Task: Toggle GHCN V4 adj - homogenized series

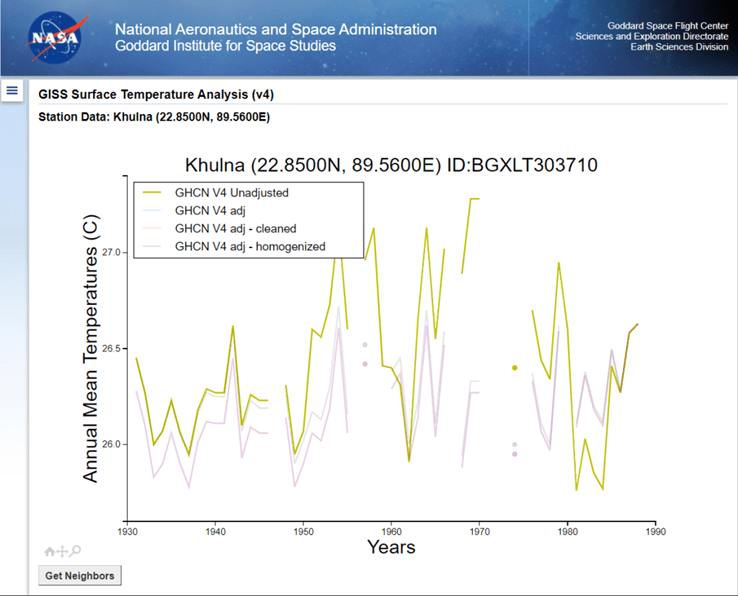Action: pos(249,246)
